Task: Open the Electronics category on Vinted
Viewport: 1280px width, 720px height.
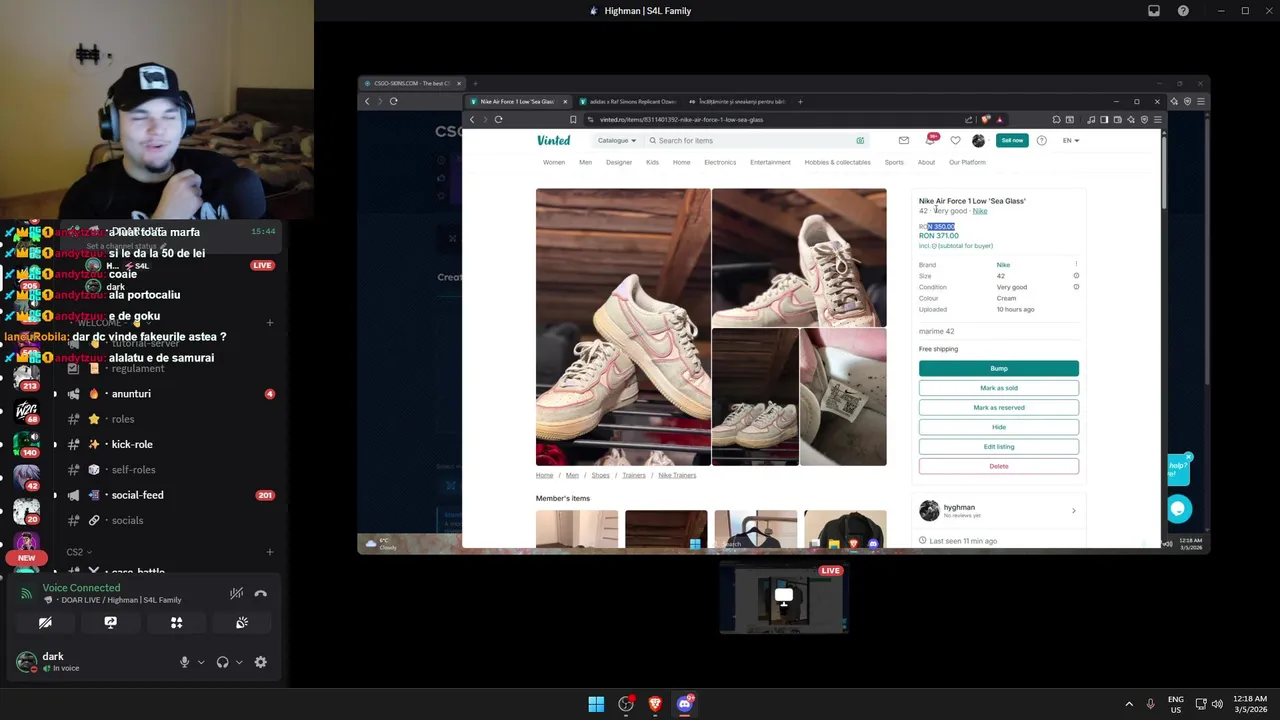Action: point(720,162)
